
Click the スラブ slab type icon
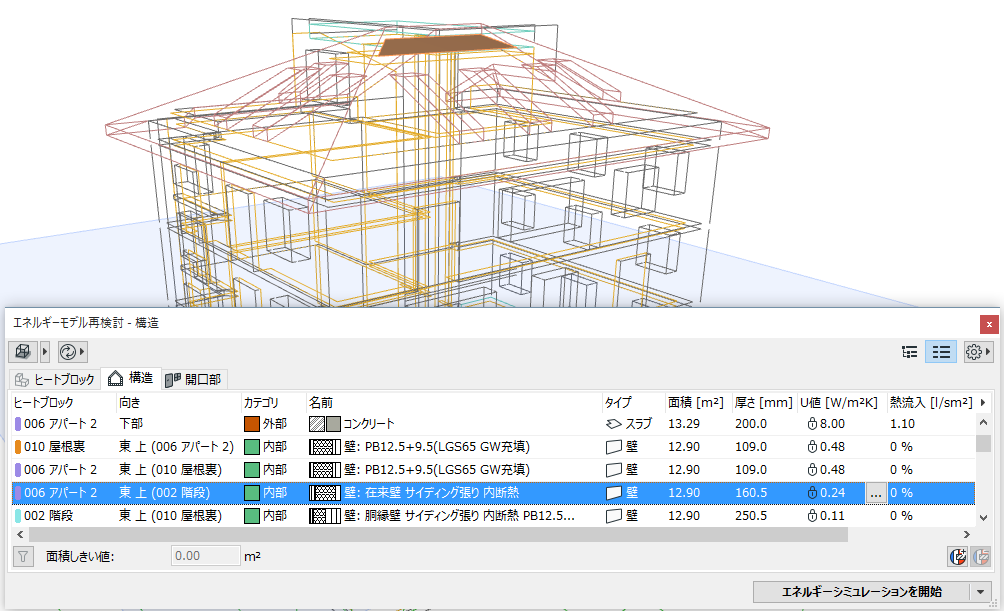tap(613, 424)
